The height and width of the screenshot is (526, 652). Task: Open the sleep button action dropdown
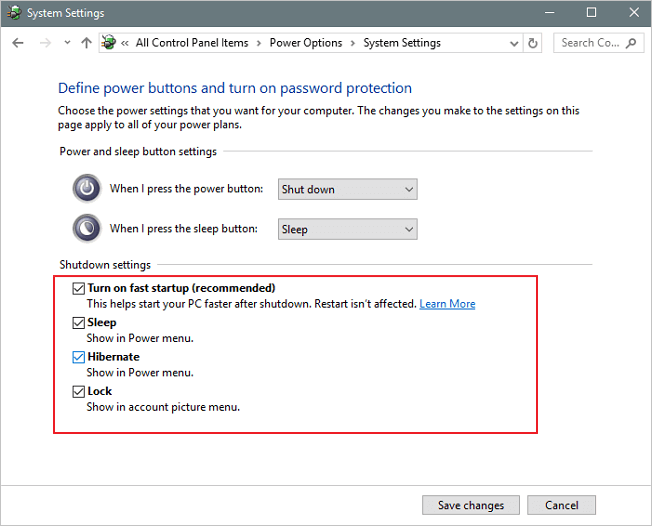click(347, 229)
